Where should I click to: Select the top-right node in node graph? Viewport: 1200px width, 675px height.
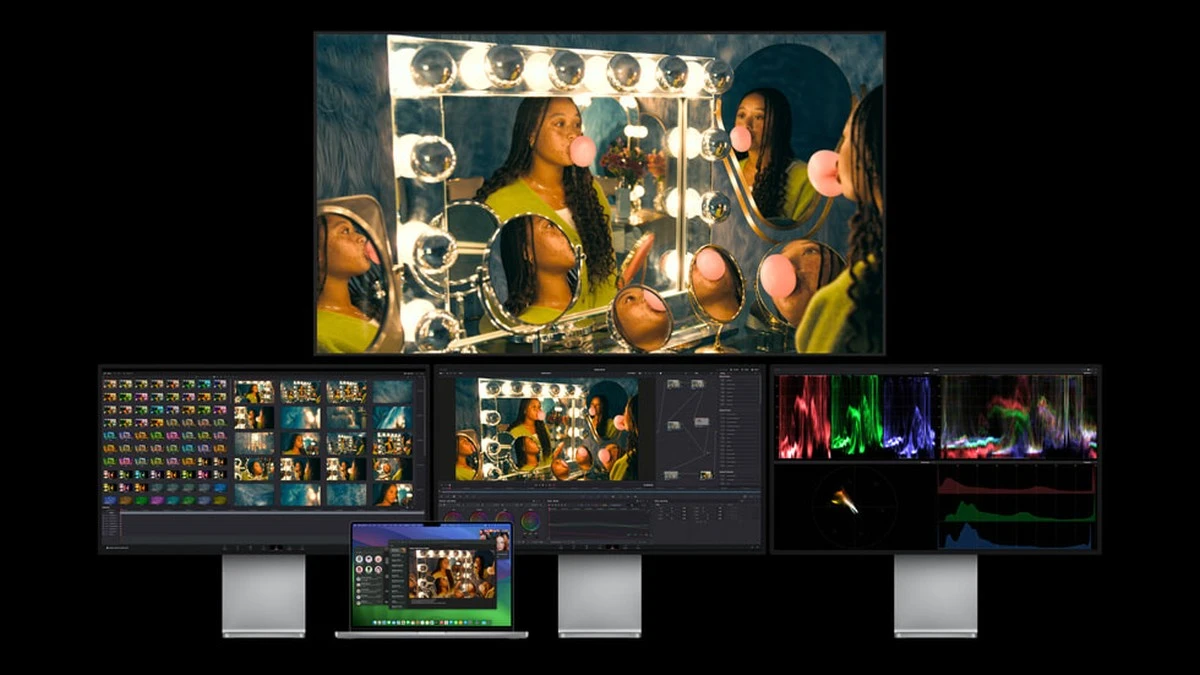point(700,383)
